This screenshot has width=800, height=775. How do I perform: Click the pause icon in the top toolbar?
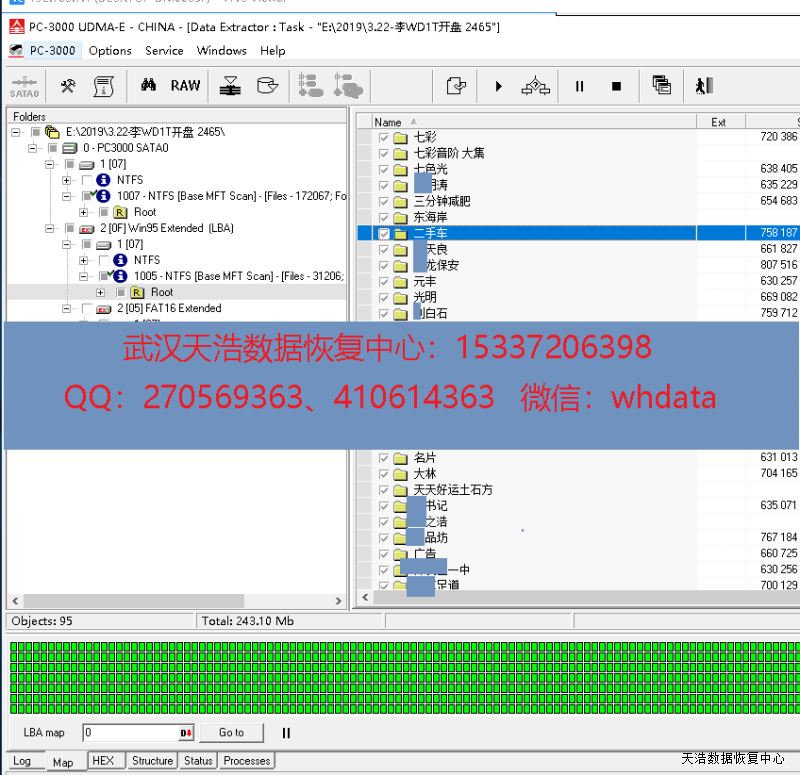coord(579,86)
